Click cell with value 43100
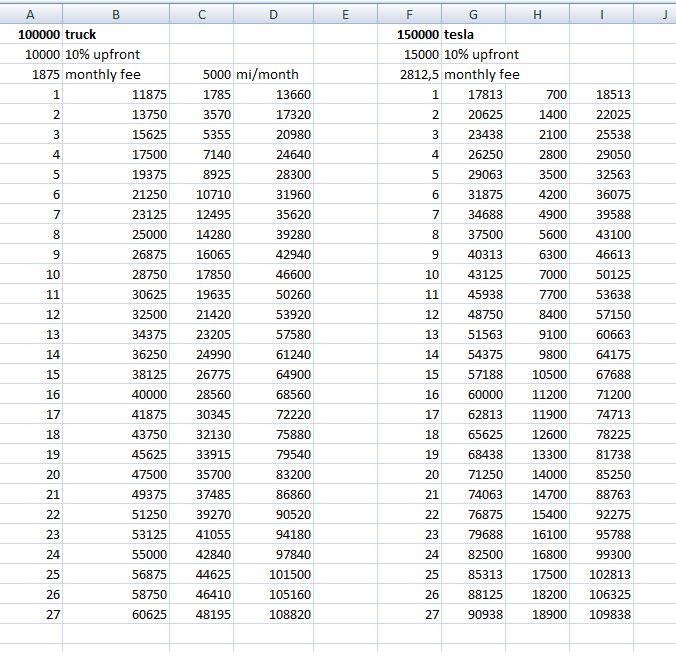The width and height of the screenshot is (676, 652). click(601, 235)
